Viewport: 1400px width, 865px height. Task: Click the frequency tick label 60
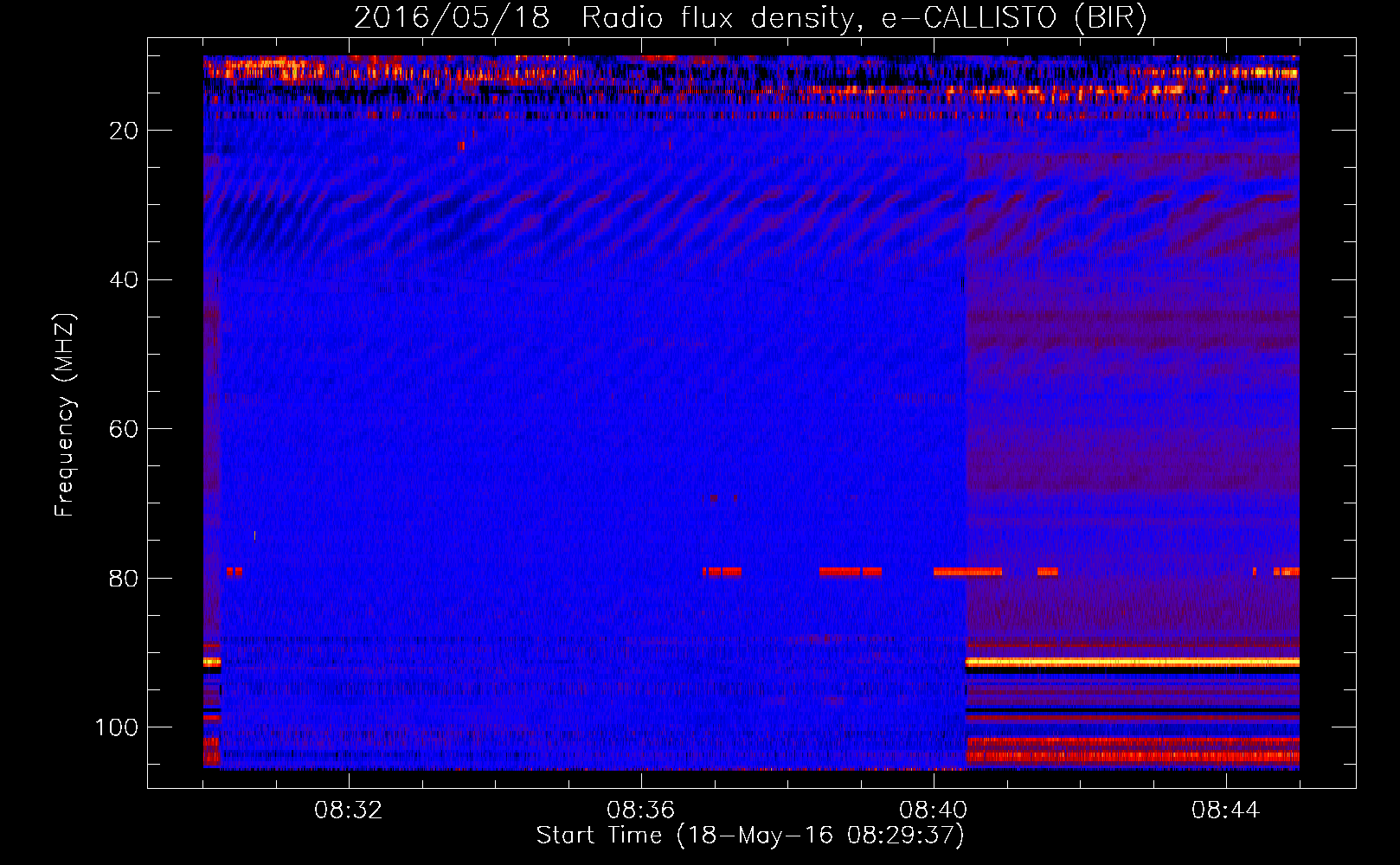click(124, 429)
